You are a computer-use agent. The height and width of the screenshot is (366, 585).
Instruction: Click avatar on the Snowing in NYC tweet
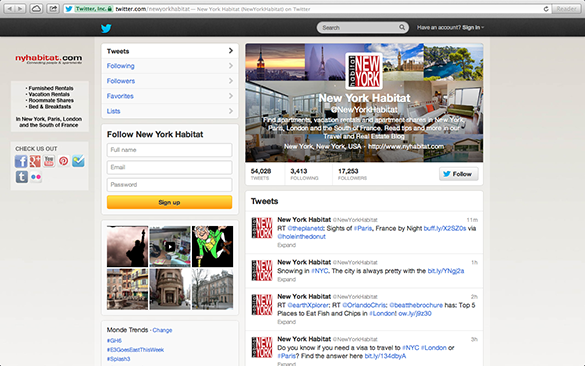pos(262,270)
